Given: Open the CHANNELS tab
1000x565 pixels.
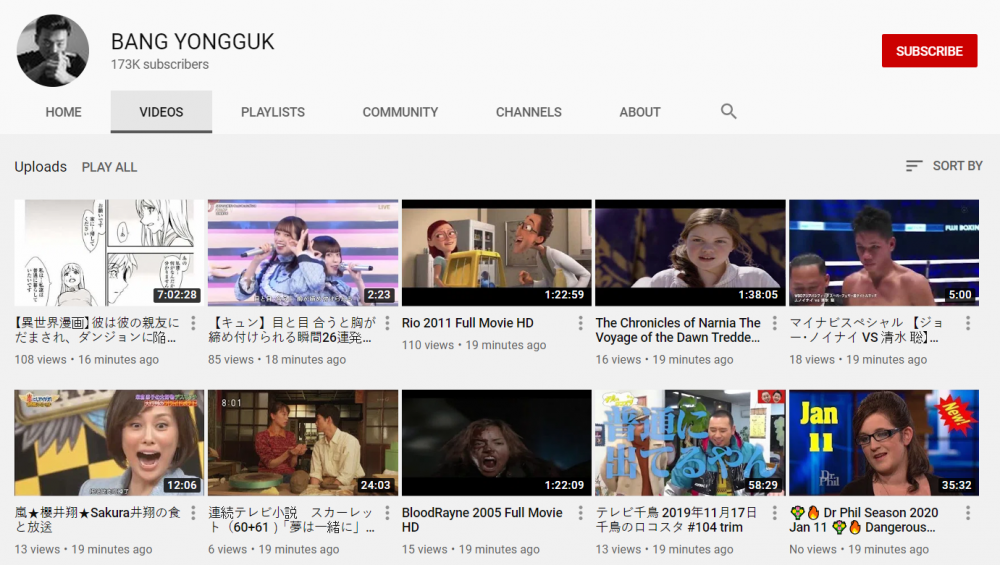Looking at the screenshot, I should (528, 112).
